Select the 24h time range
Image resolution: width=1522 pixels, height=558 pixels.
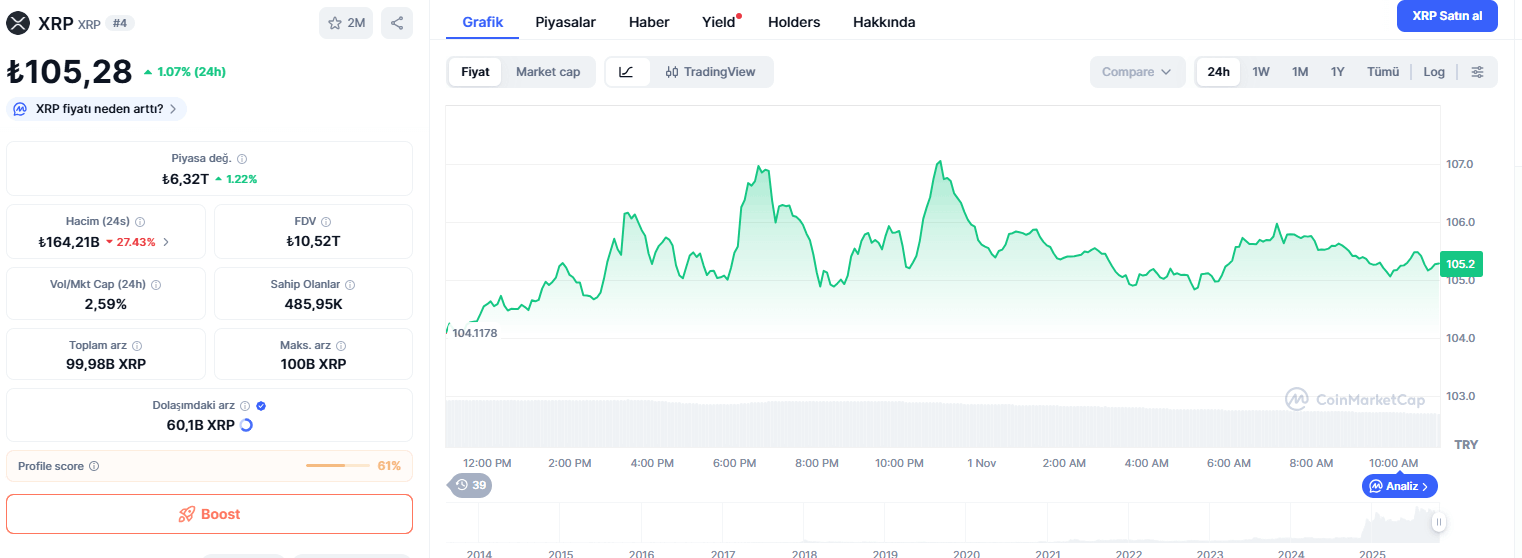[x=1218, y=72]
